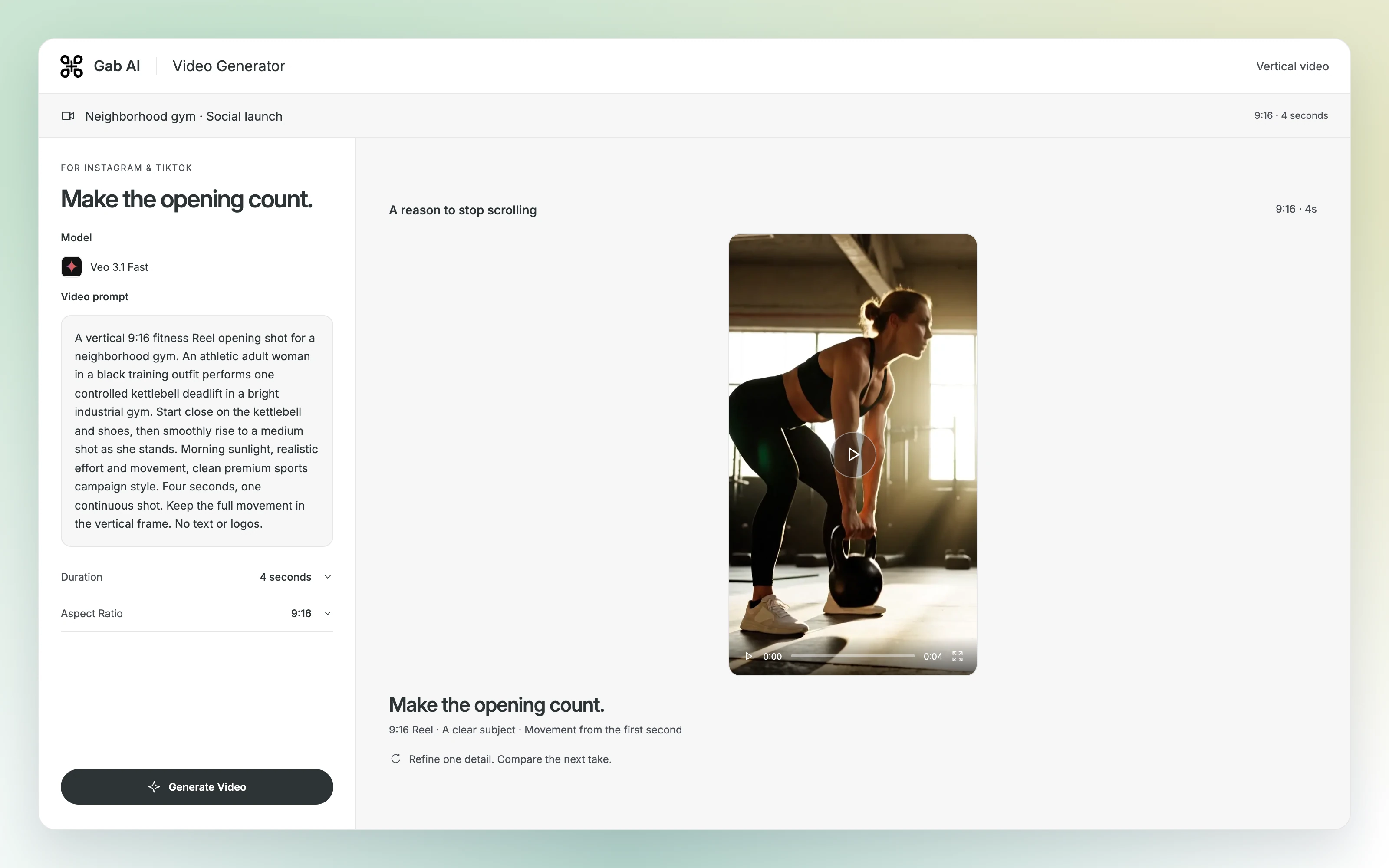This screenshot has height=868, width=1389.
Task: Click the 0:00 current time timestamp
Action: click(x=772, y=656)
